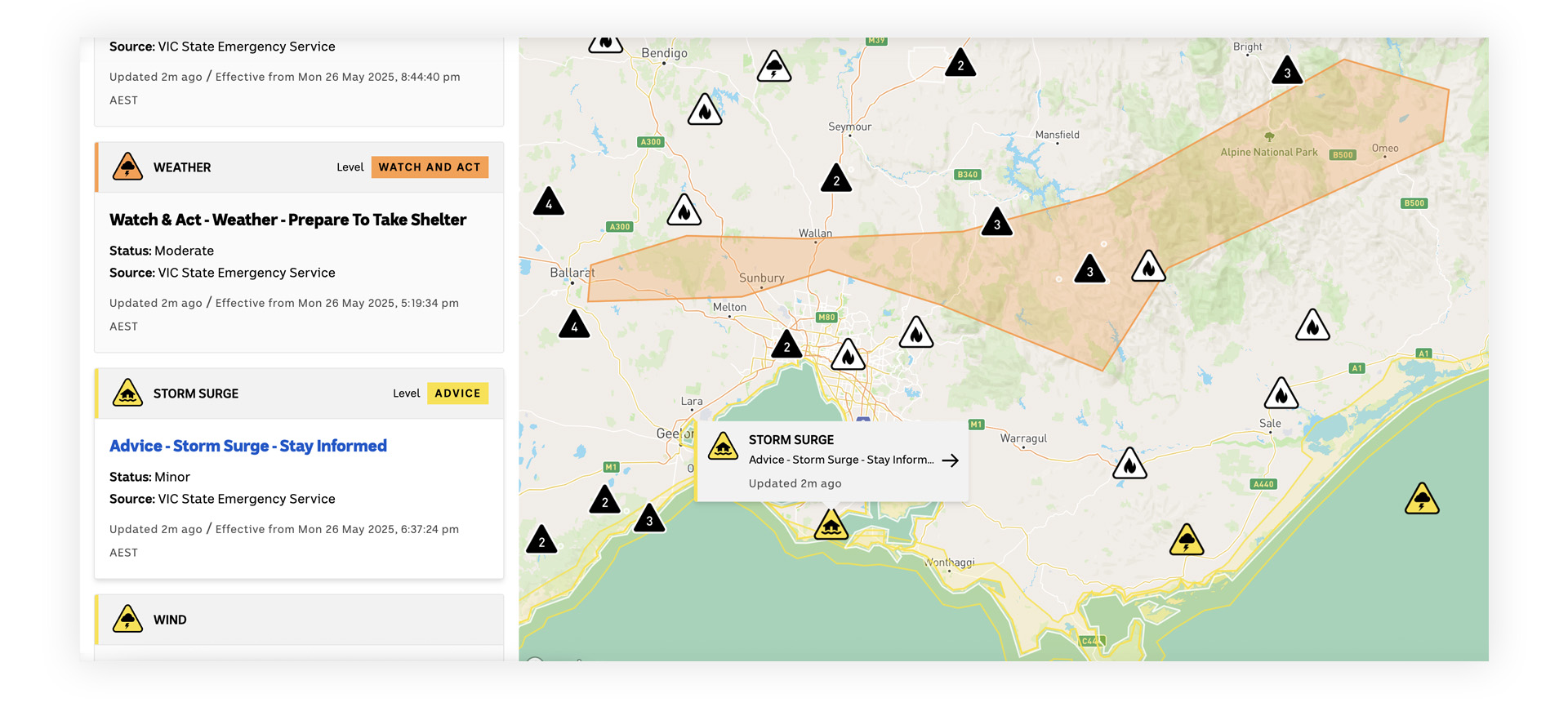This screenshot has height=707, width=1568.
Task: Select the yellow storm surge marker on the coast
Action: click(831, 525)
